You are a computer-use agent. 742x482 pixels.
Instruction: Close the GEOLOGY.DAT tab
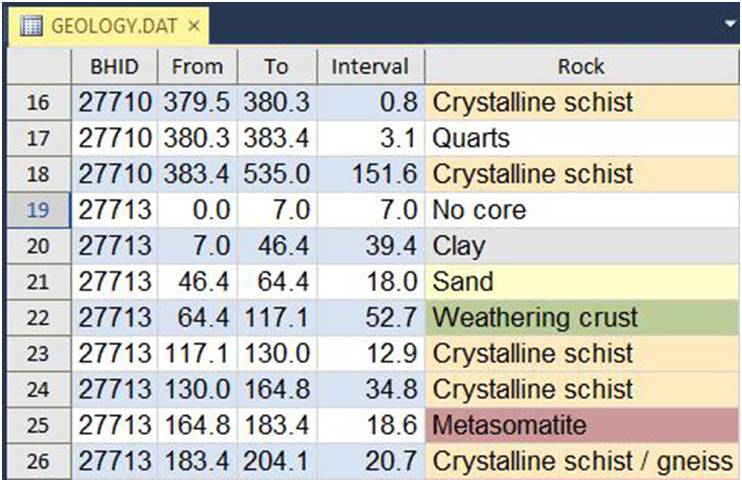pos(194,26)
